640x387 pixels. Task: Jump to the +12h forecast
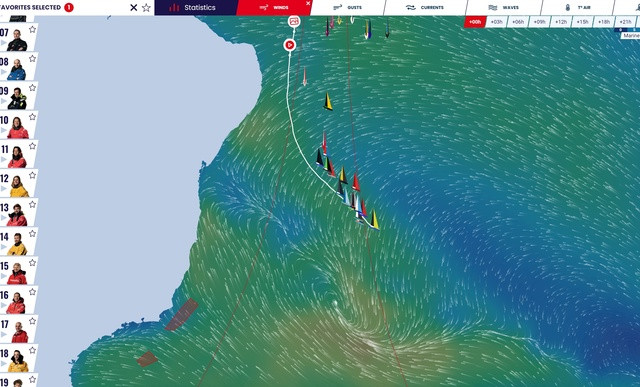click(x=561, y=22)
